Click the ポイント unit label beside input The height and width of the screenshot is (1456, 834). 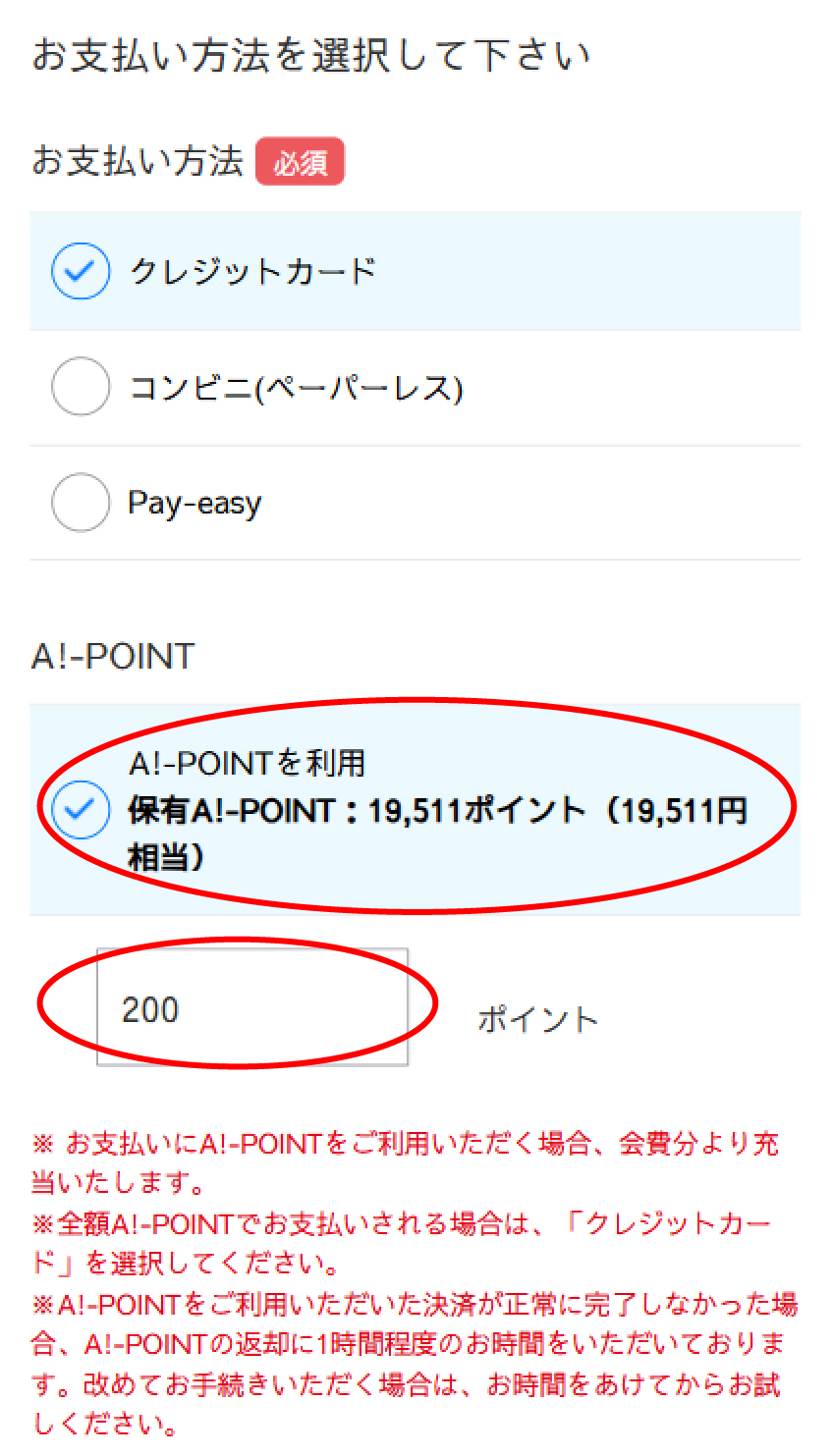[538, 1019]
